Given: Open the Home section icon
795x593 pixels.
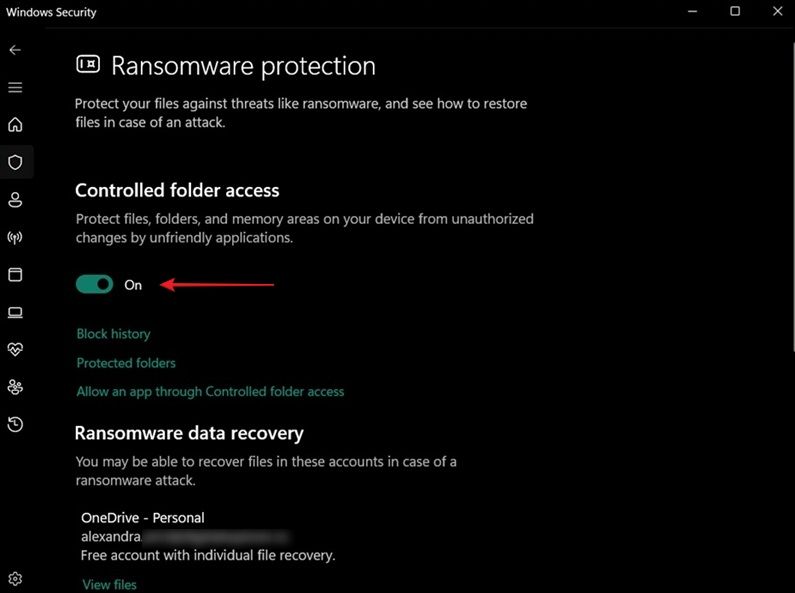Looking at the screenshot, I should 15,125.
